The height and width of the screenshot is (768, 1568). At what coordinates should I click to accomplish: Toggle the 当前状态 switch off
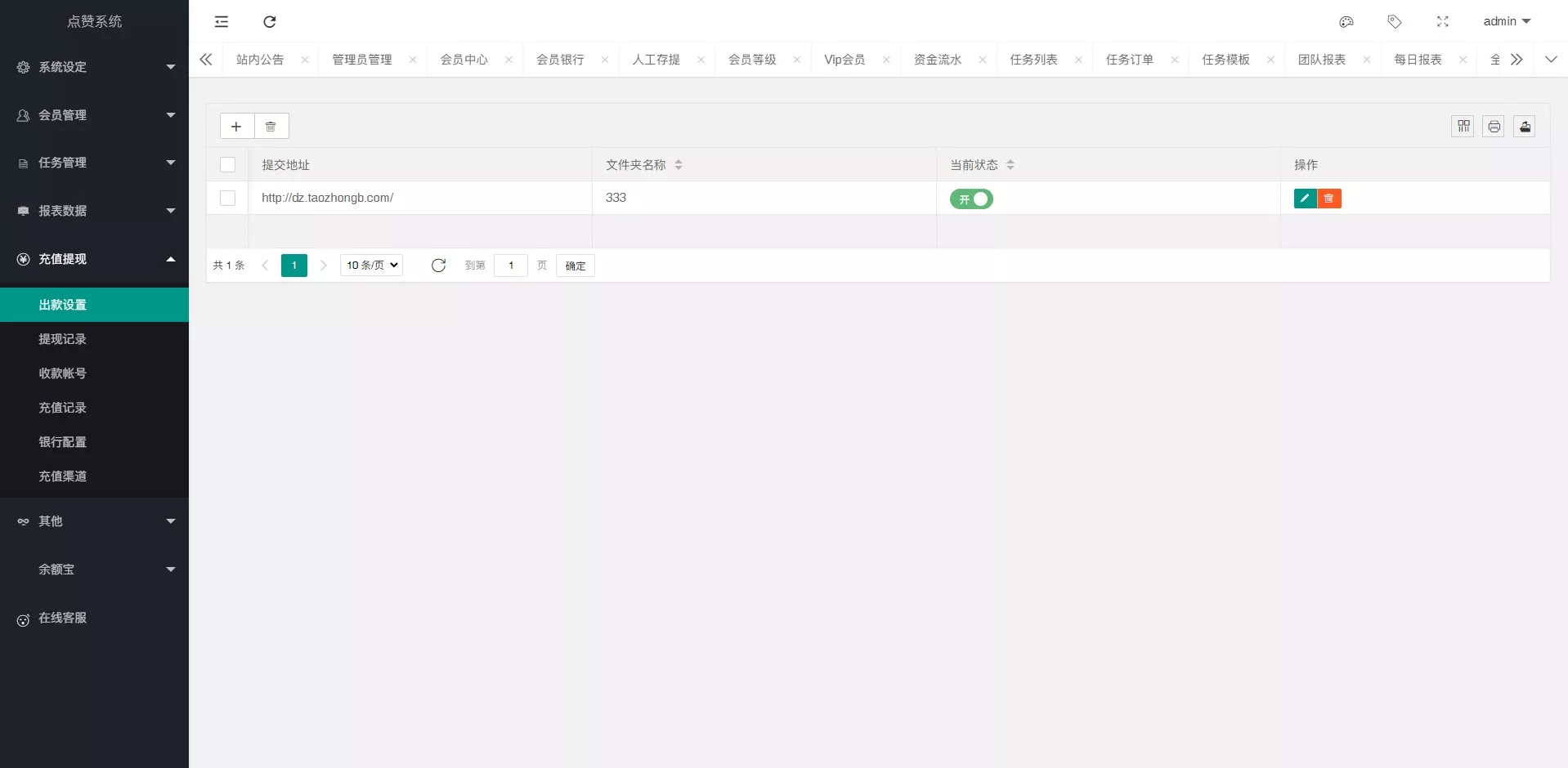(x=971, y=199)
